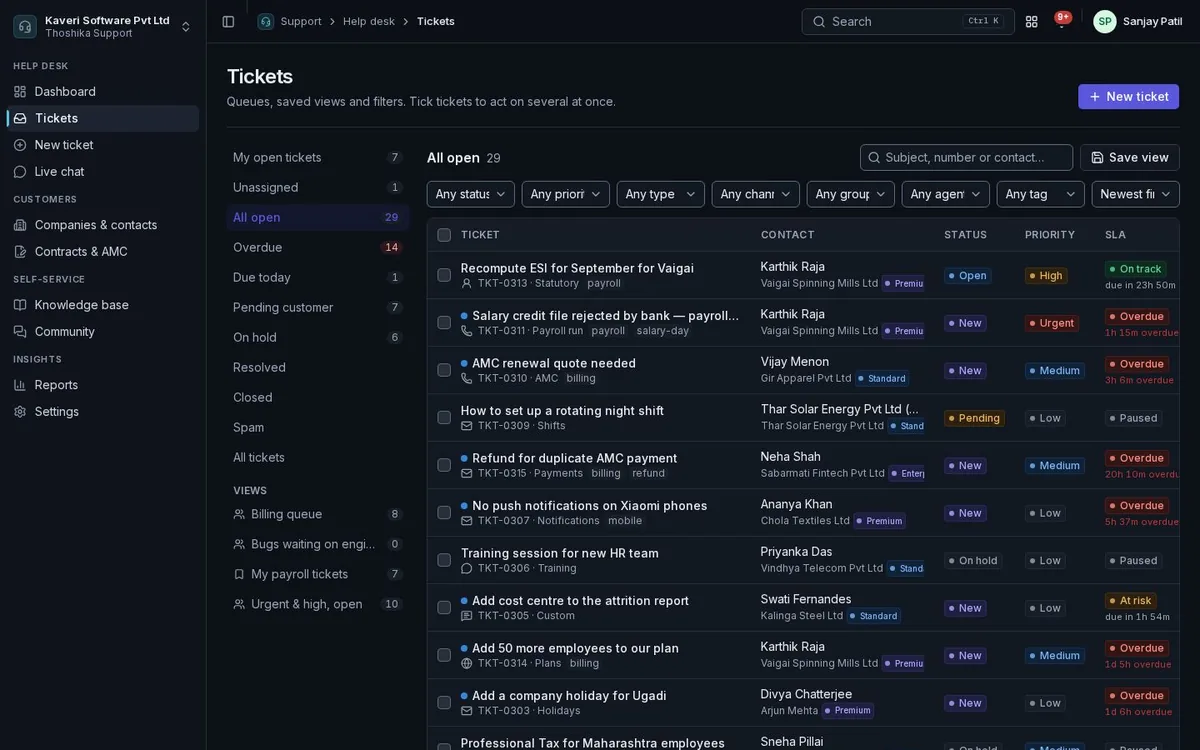Click the Settings gear sidebar icon
1200x750 pixels.
tap(20, 411)
